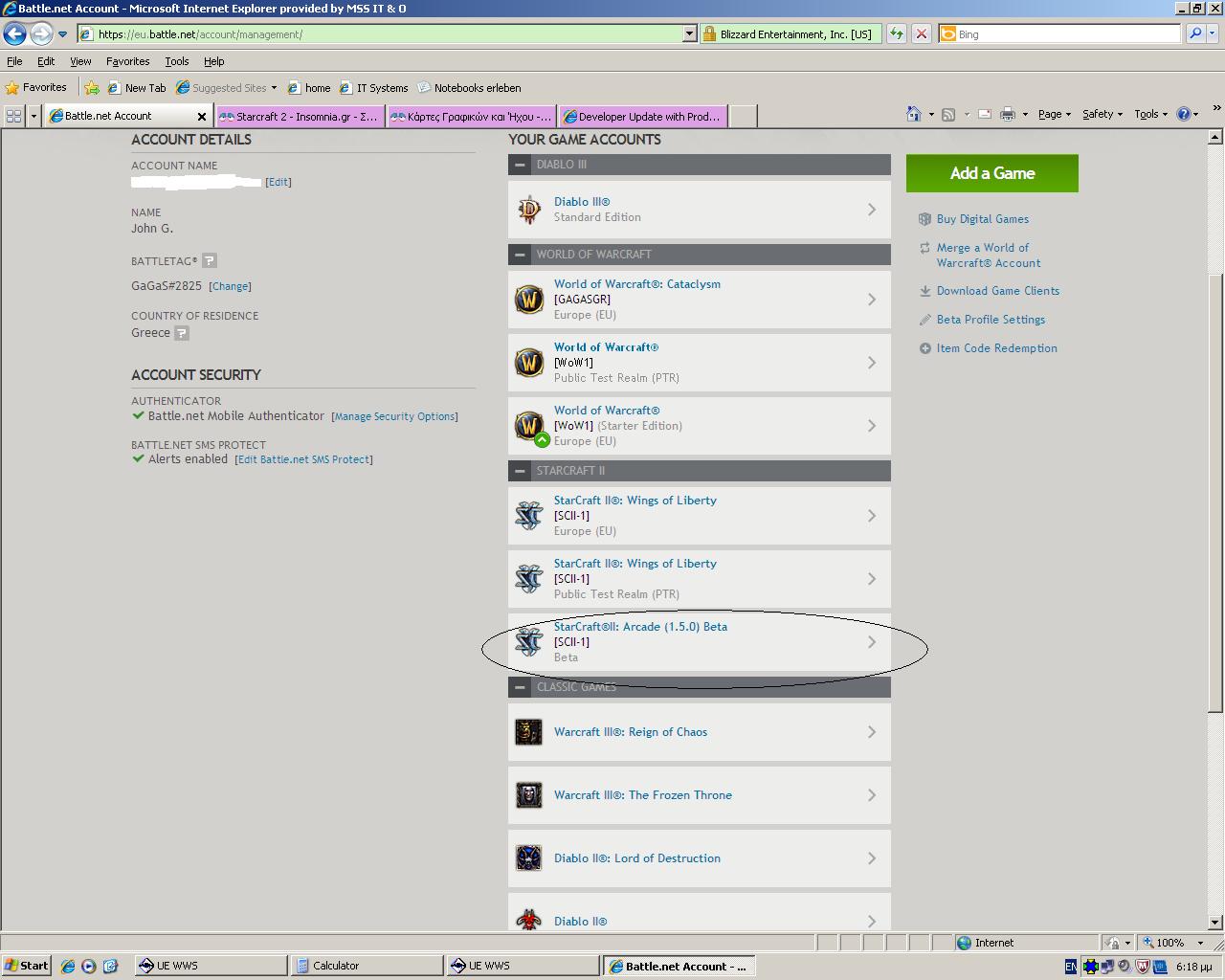Click the WoW Cataclysm game icon

point(529,300)
